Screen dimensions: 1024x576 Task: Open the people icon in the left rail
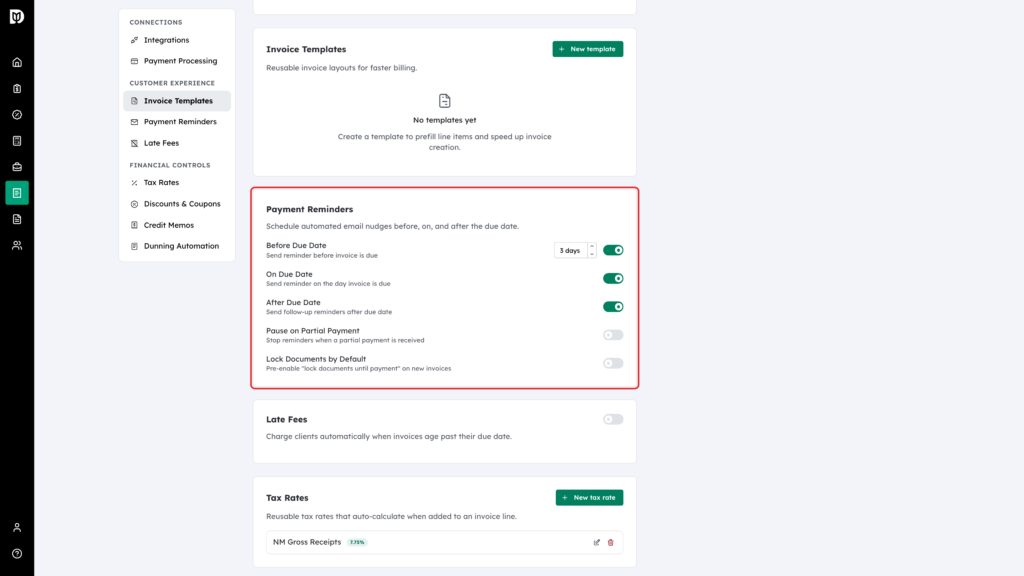tap(17, 246)
